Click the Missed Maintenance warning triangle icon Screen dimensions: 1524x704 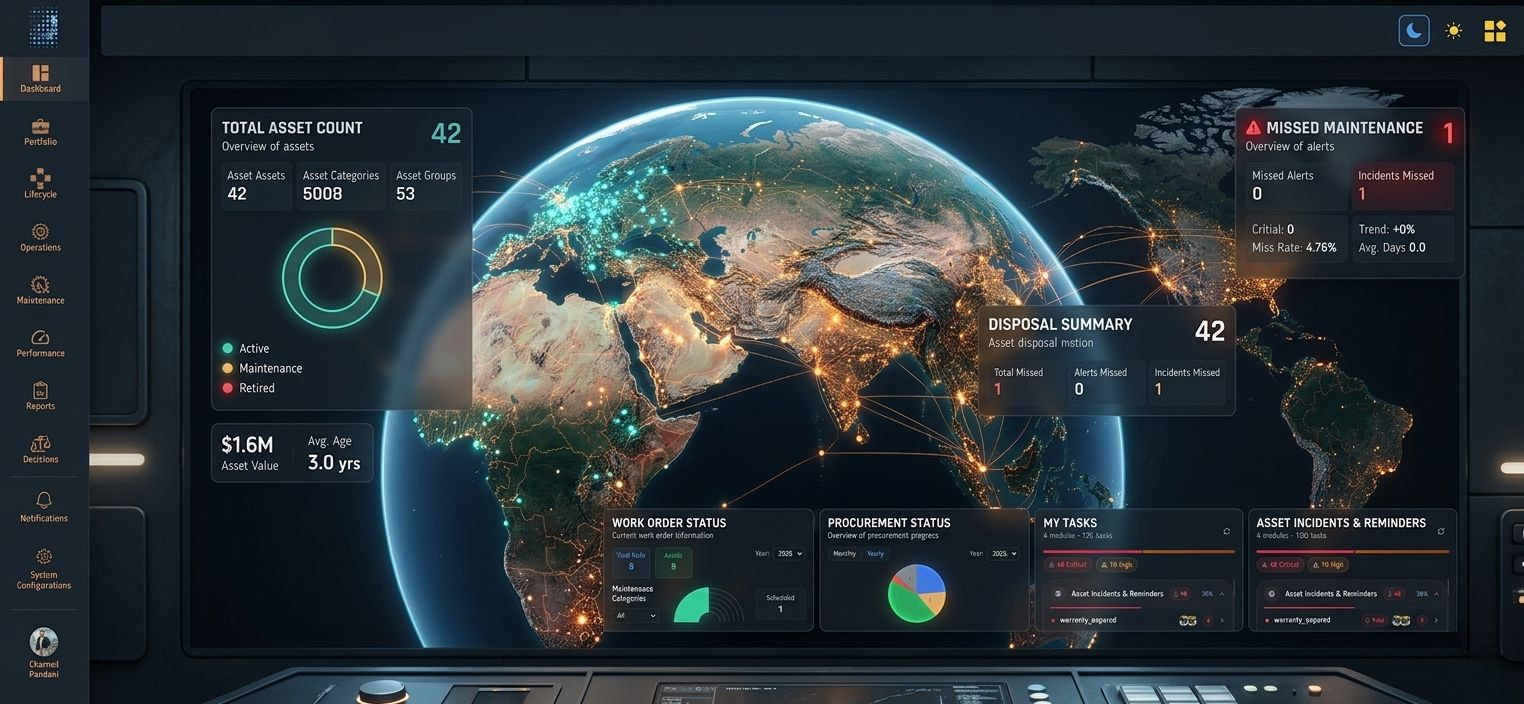[1254, 128]
